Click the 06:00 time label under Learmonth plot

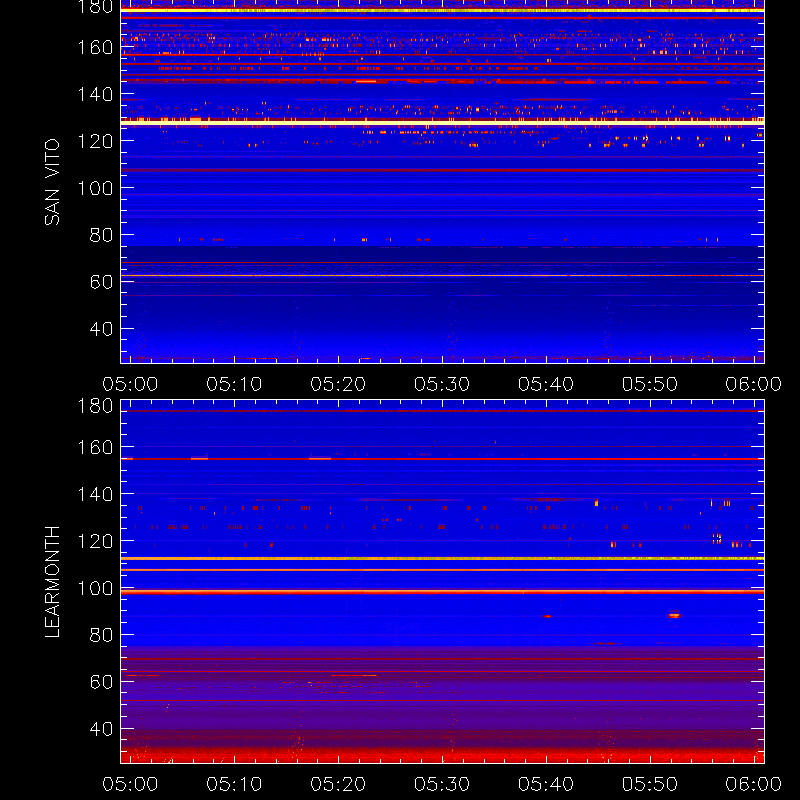click(754, 784)
